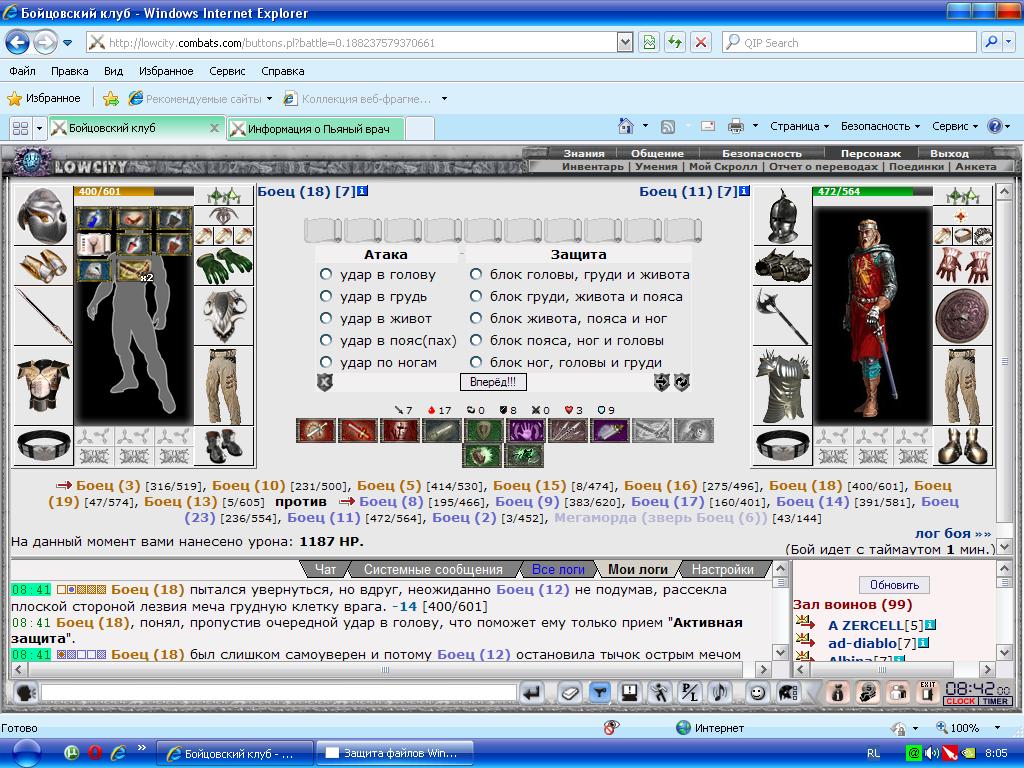Open the Безопасность dropdown in command bar
Screen dimensions: 1024x768
click(880, 126)
